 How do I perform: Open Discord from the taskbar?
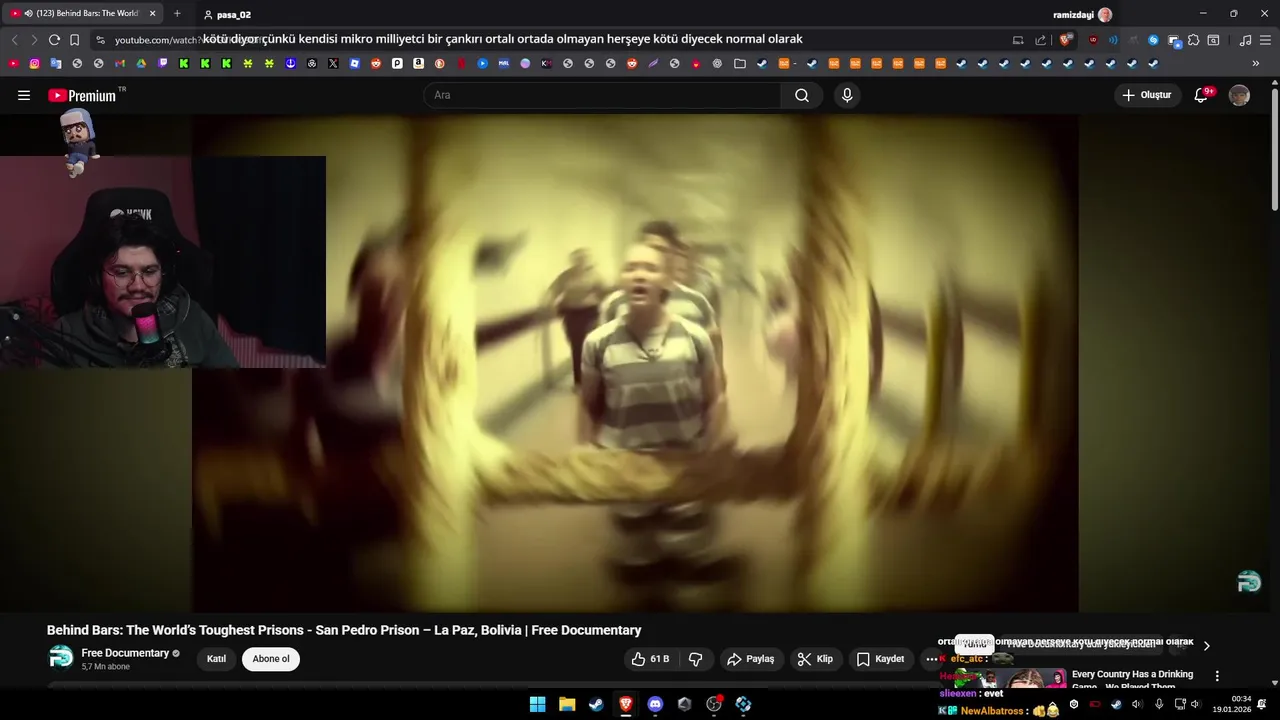(x=655, y=704)
